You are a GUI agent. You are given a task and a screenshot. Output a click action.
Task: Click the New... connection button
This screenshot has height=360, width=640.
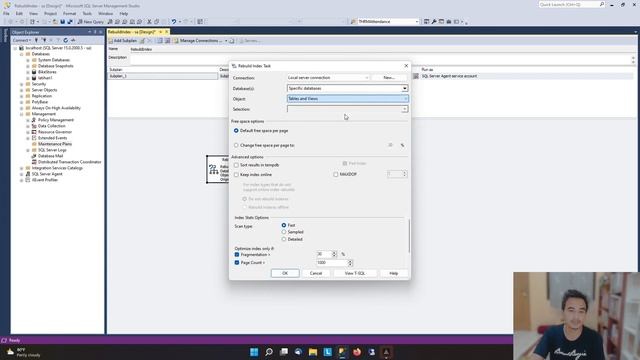[389, 78]
